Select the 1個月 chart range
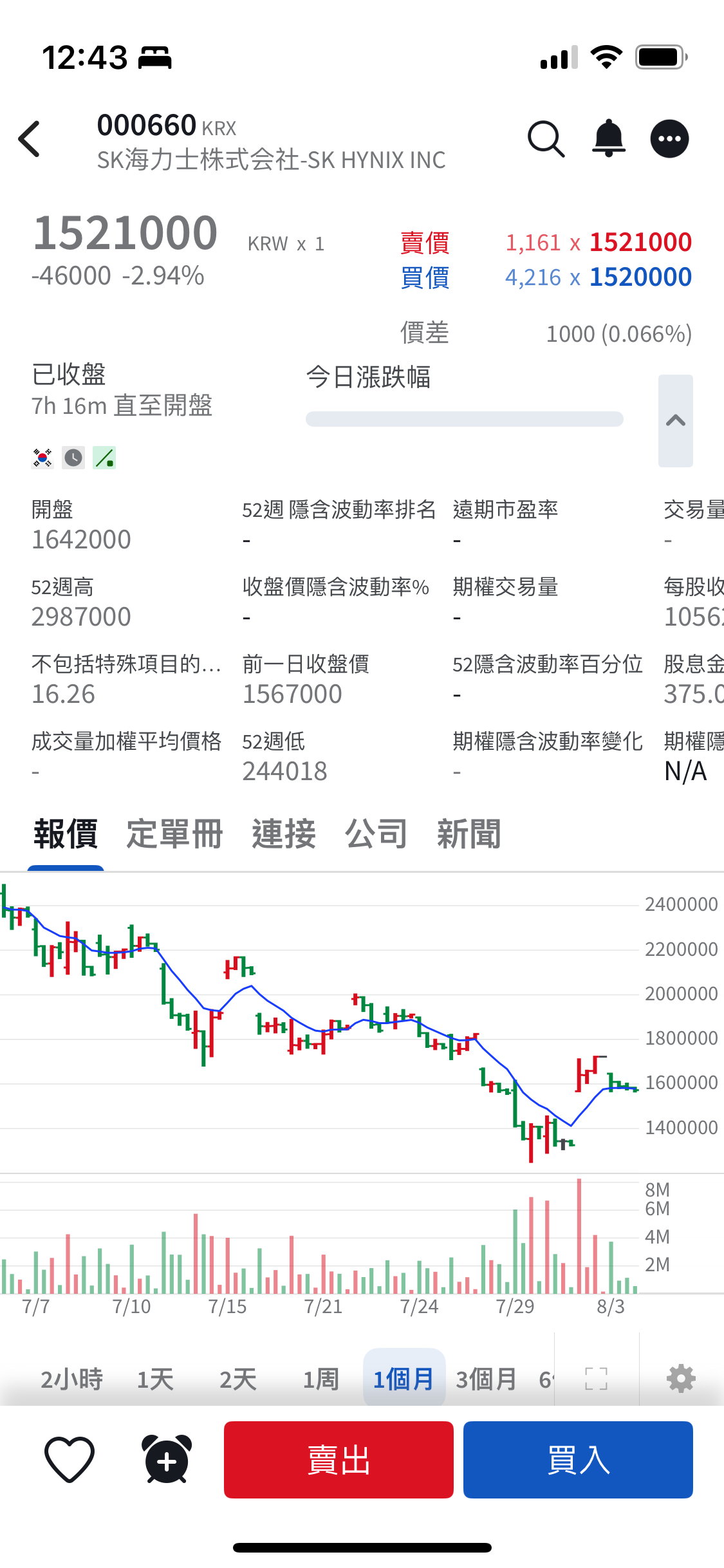The image size is (724, 1568). pos(404,1379)
